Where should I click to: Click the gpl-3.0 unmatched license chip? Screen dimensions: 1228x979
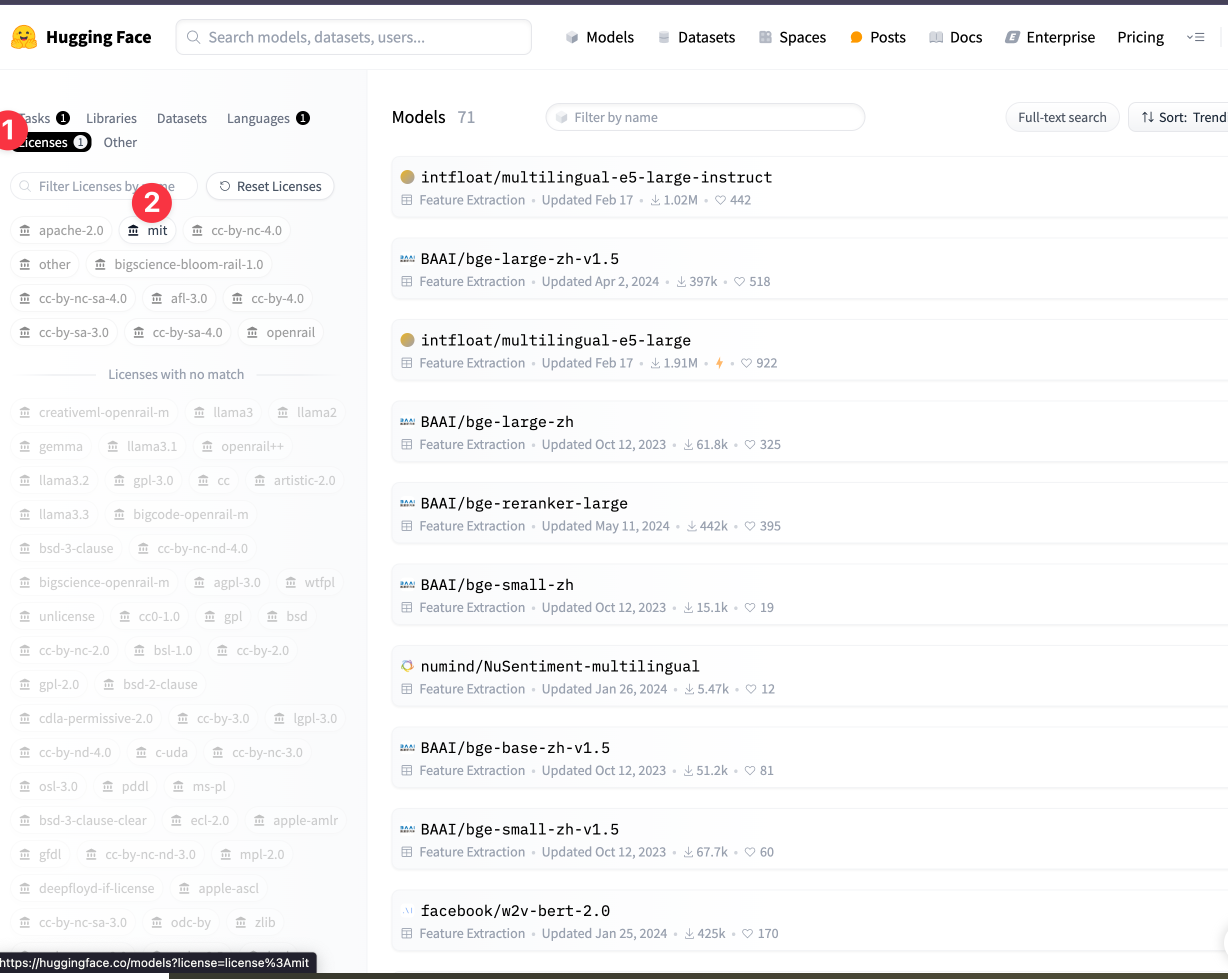(143, 480)
